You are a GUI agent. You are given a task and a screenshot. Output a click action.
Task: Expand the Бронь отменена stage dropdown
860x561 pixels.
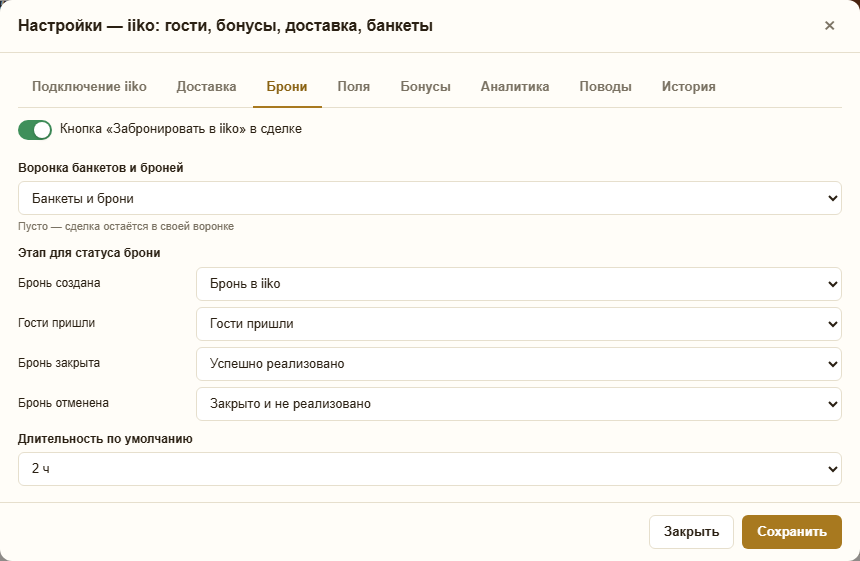519,404
